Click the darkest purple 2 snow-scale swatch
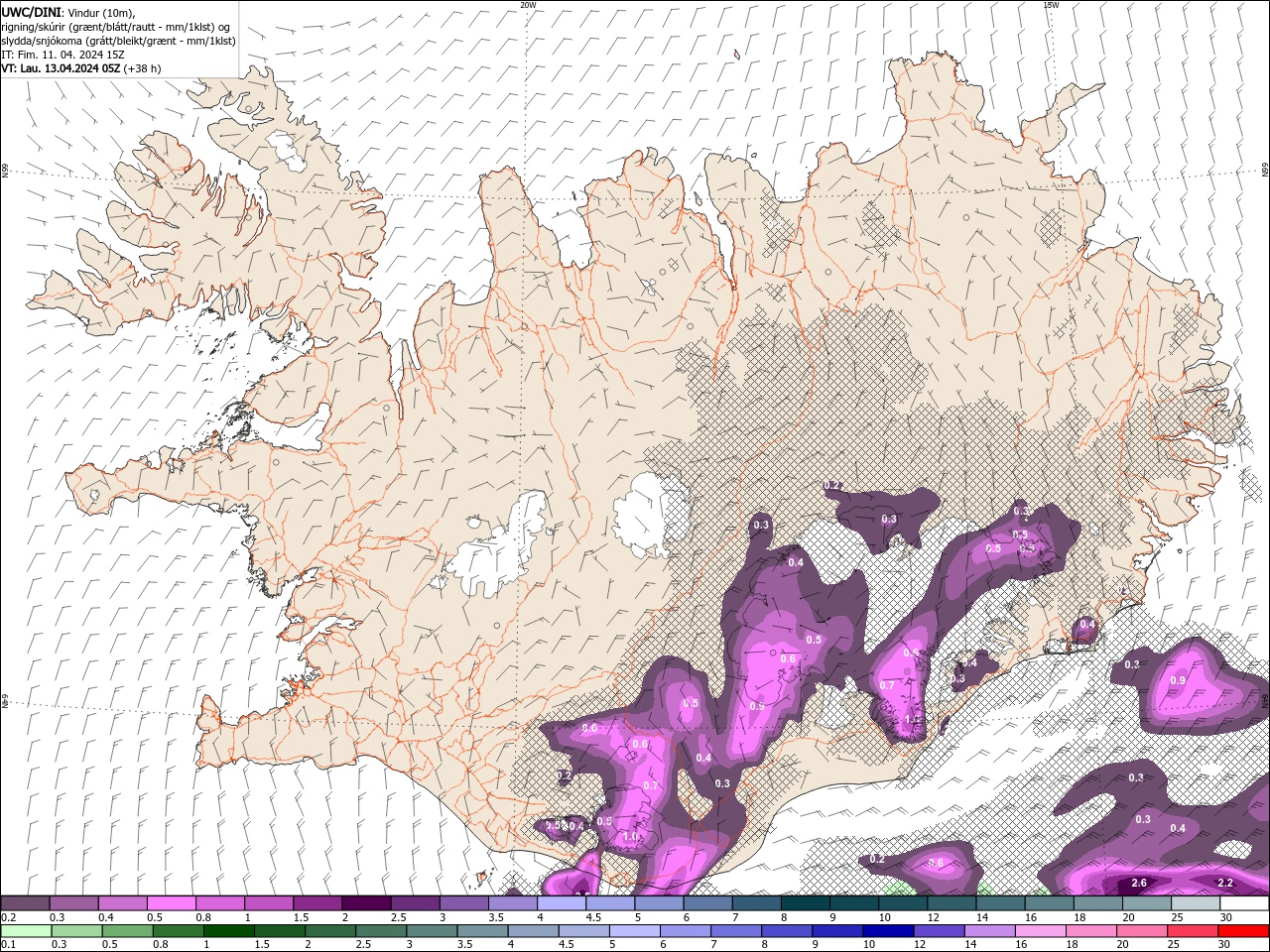 pyautogui.click(x=365, y=903)
